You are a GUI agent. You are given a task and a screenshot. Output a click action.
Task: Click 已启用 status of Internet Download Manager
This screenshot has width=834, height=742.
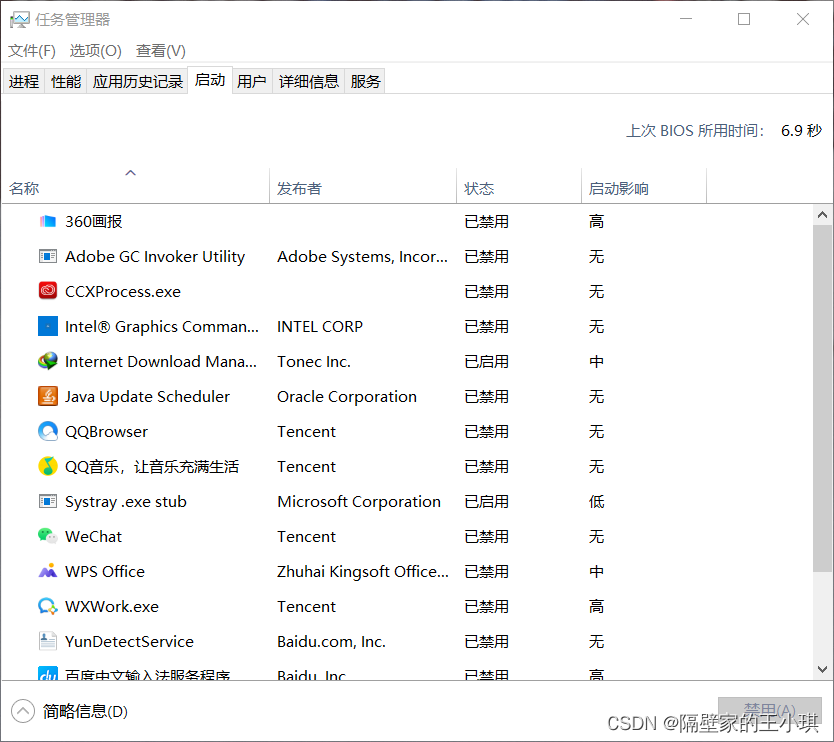486,362
